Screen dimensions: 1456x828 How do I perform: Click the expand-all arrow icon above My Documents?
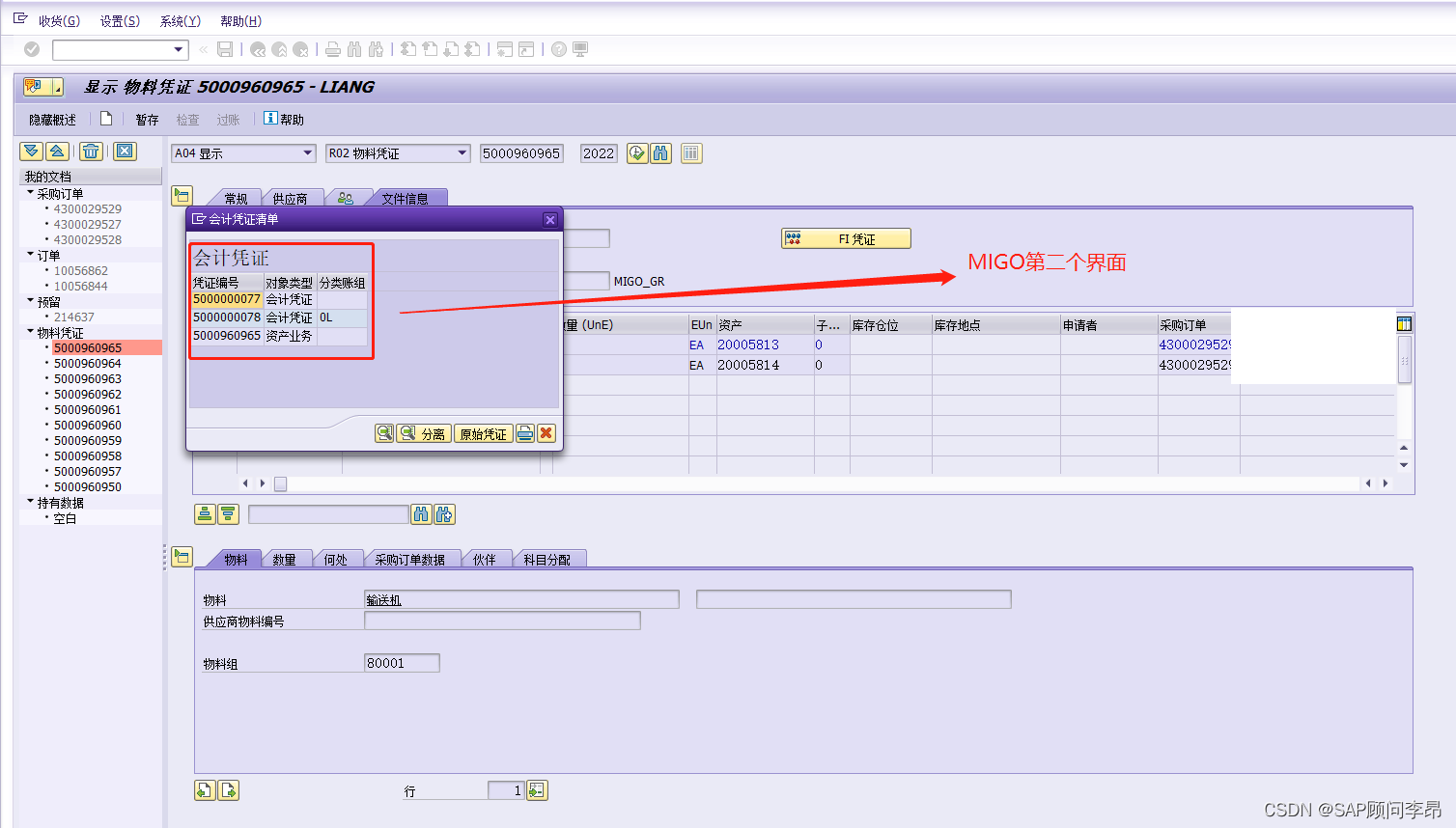click(x=32, y=152)
